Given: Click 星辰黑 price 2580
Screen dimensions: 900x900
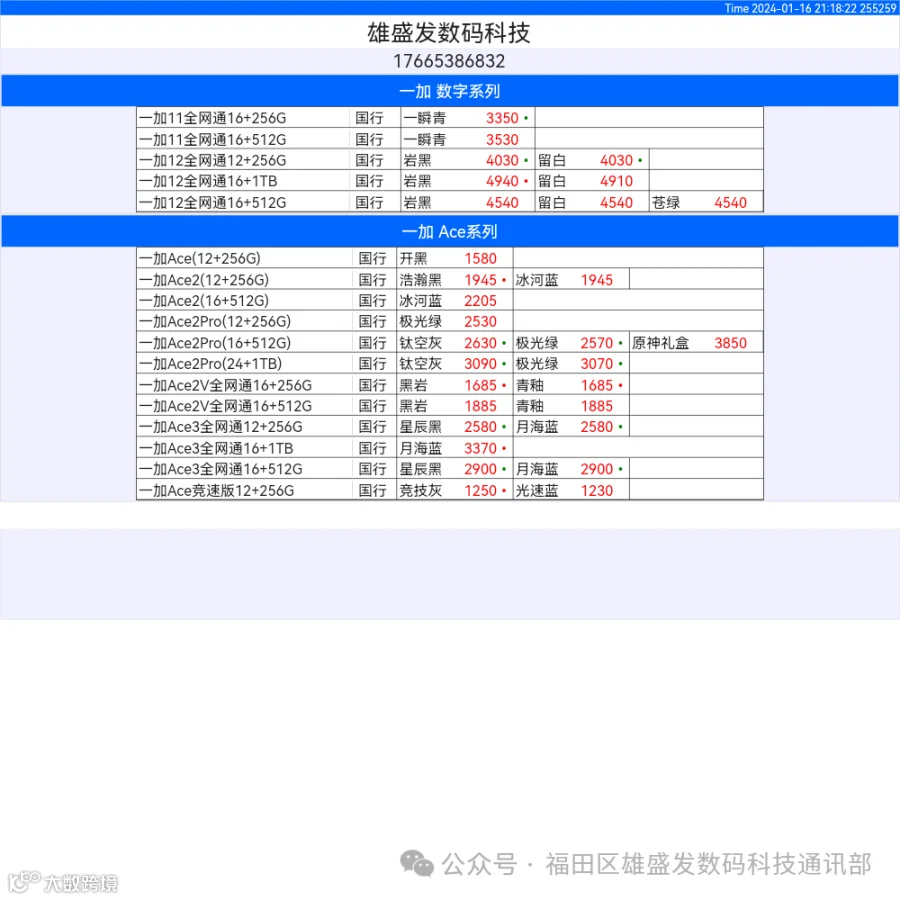Looking at the screenshot, I should coord(480,427).
